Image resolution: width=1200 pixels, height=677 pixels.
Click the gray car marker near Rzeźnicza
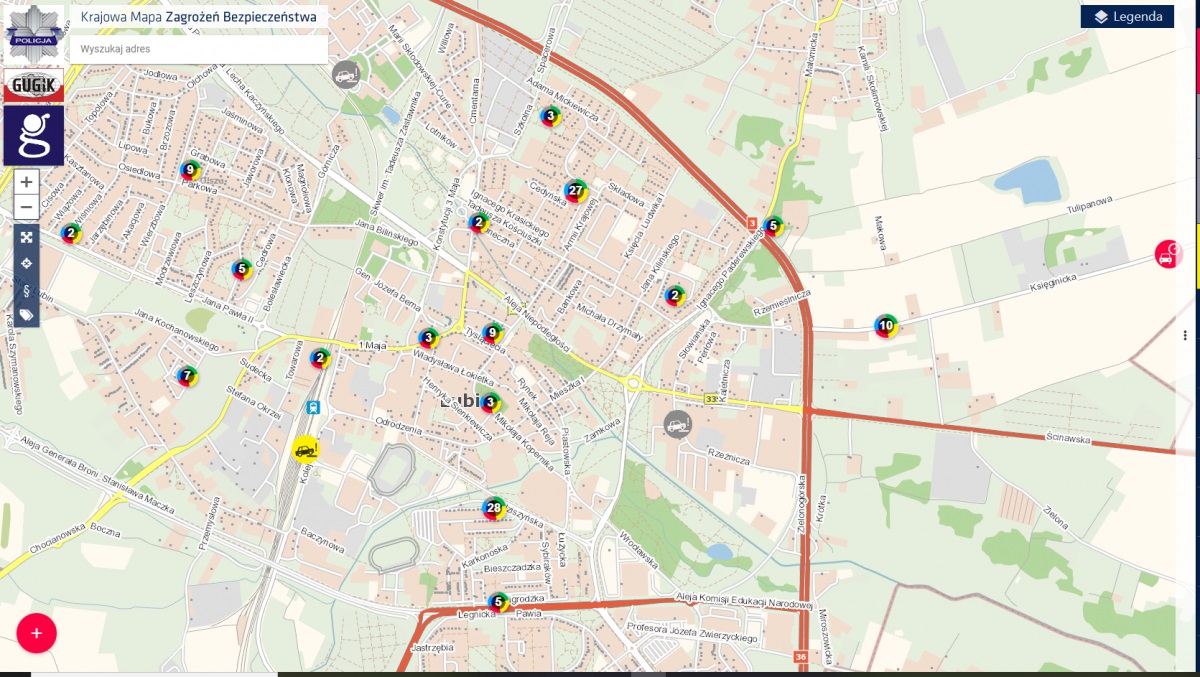pyautogui.click(x=678, y=424)
